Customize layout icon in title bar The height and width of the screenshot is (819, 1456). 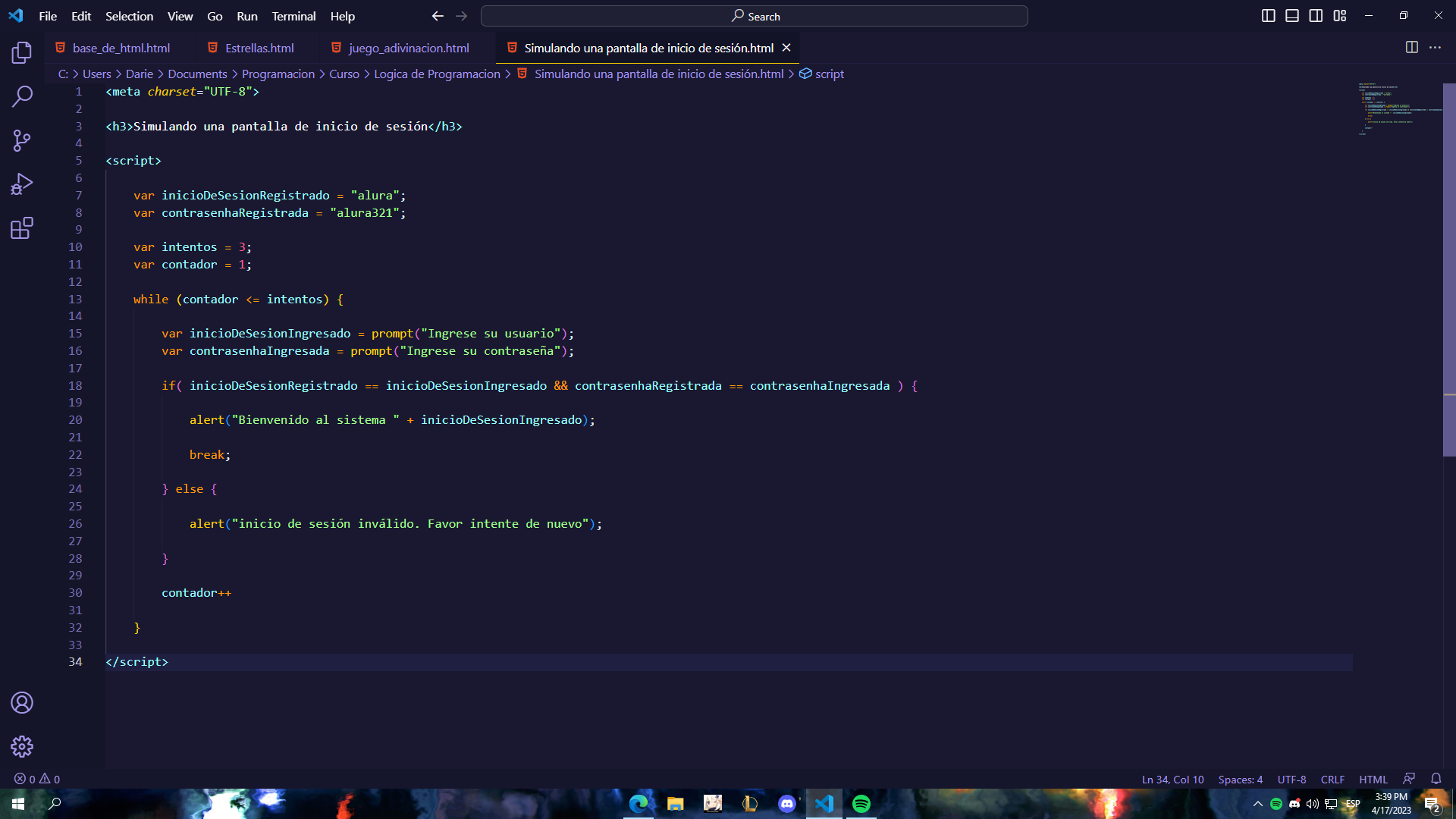[1340, 16]
